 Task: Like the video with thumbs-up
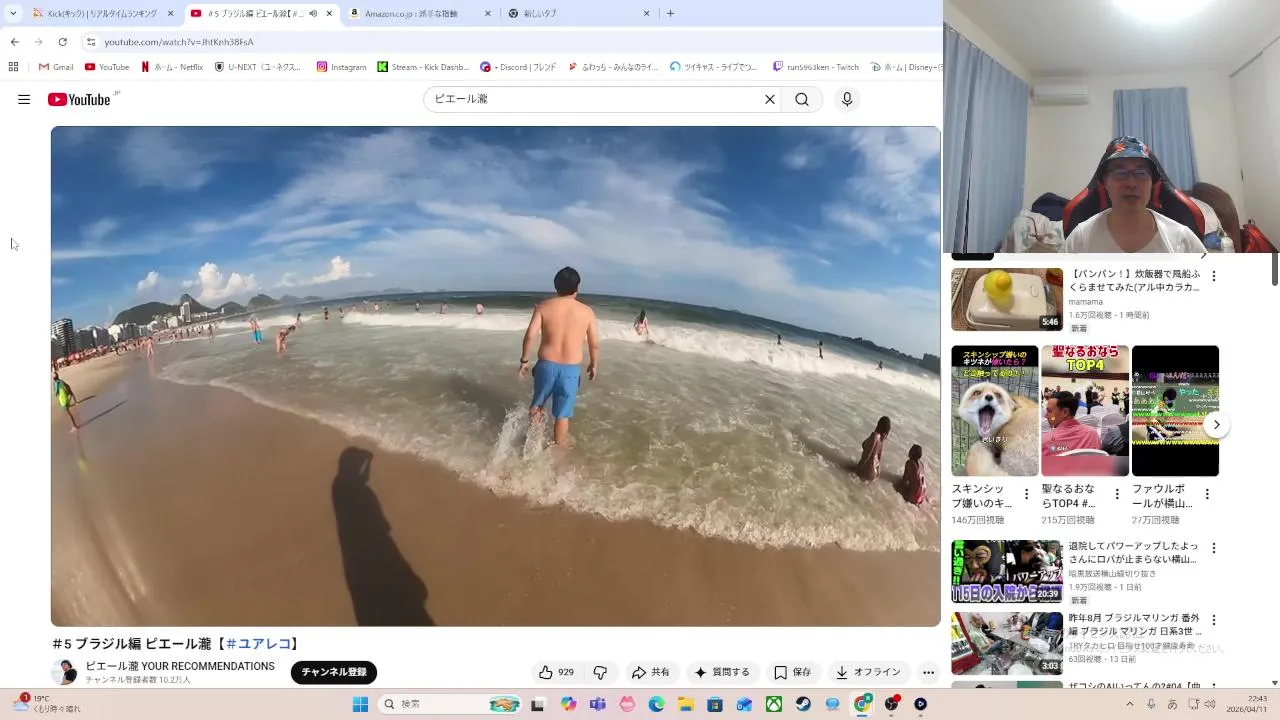pos(557,672)
